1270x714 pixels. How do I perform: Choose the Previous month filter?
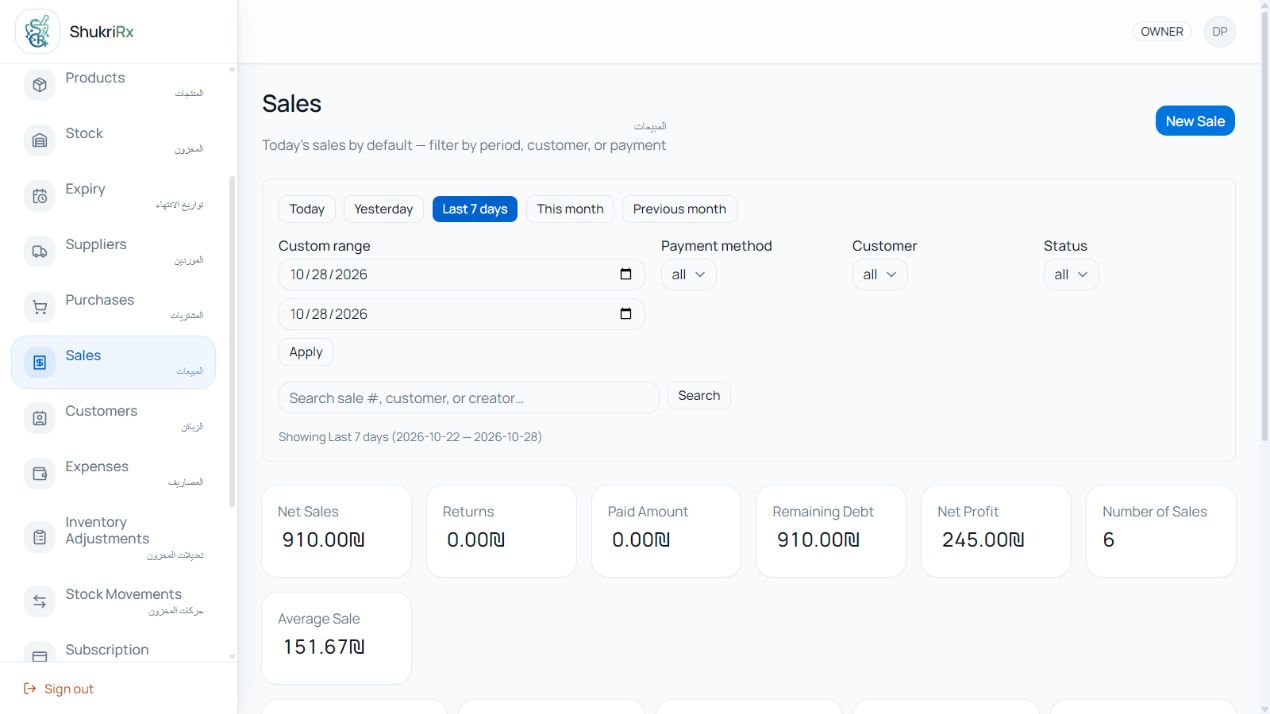point(679,209)
